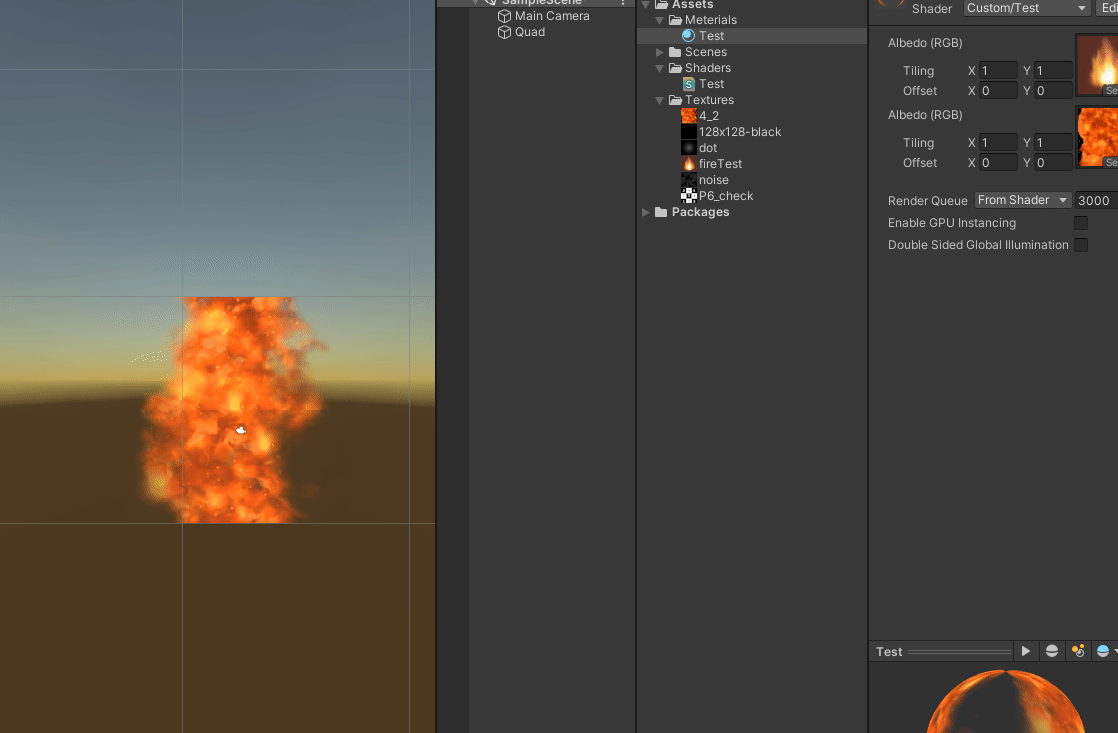
Task: Toggle Double Sided Global Illumination checkbox
Action: click(x=1081, y=245)
